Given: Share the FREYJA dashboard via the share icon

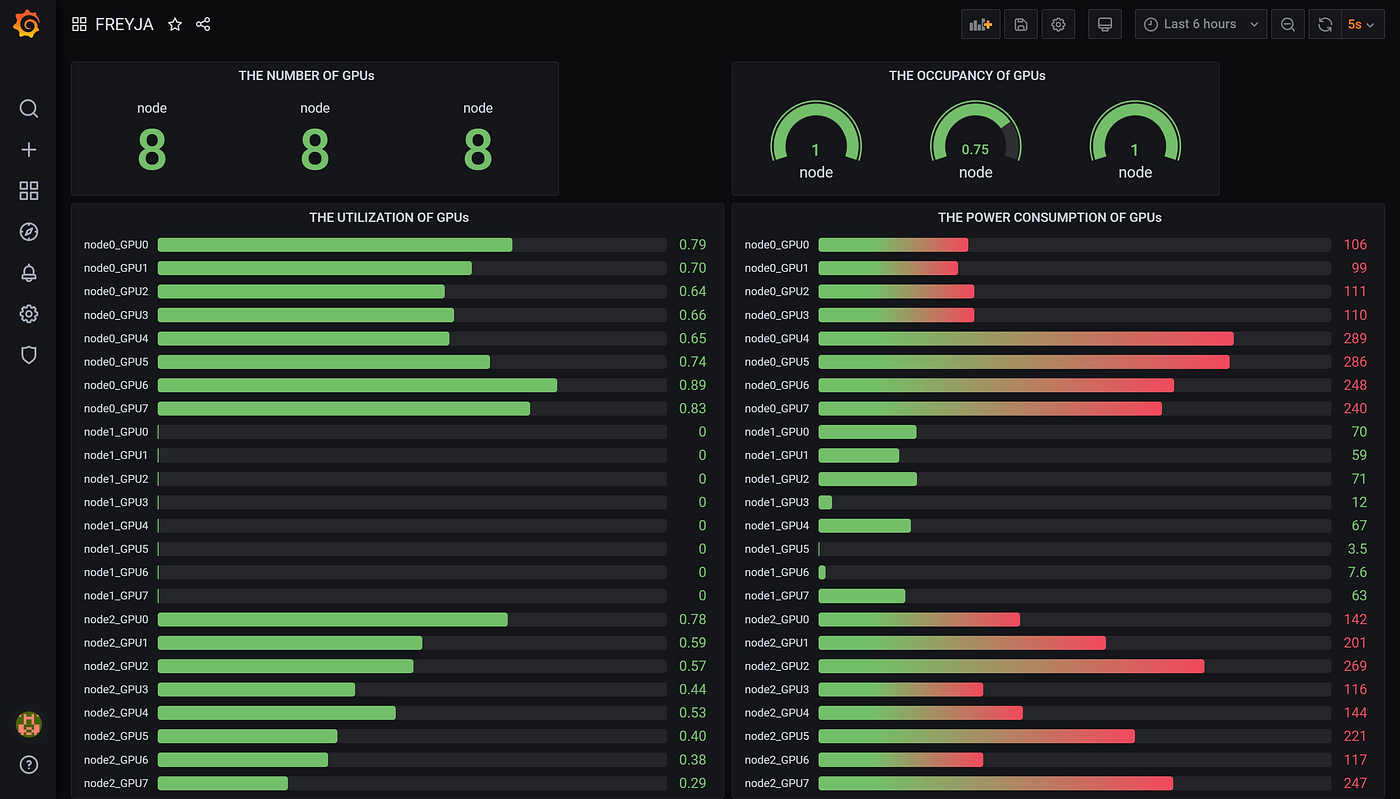Looking at the screenshot, I should pyautogui.click(x=203, y=23).
